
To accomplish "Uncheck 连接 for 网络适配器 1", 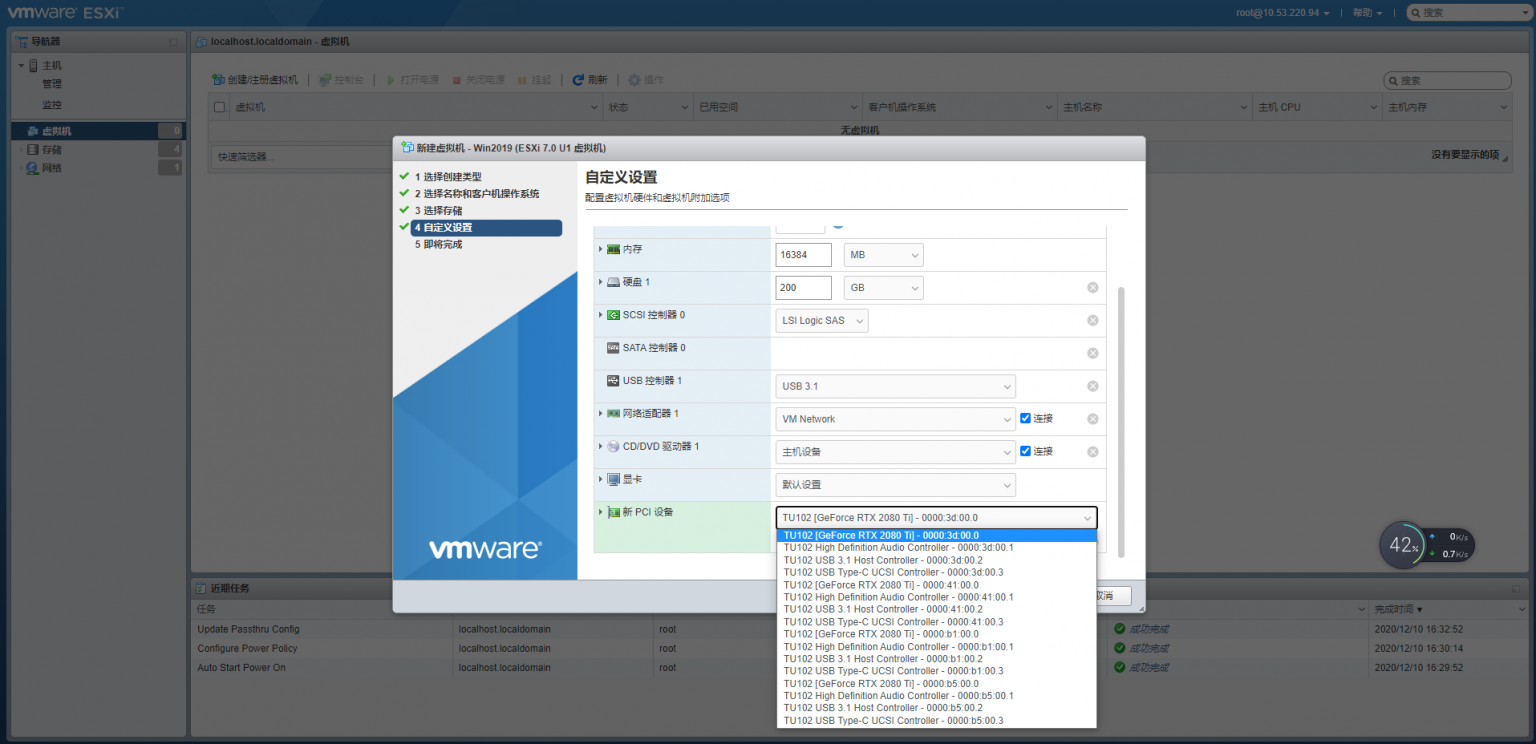I will (x=1027, y=418).
